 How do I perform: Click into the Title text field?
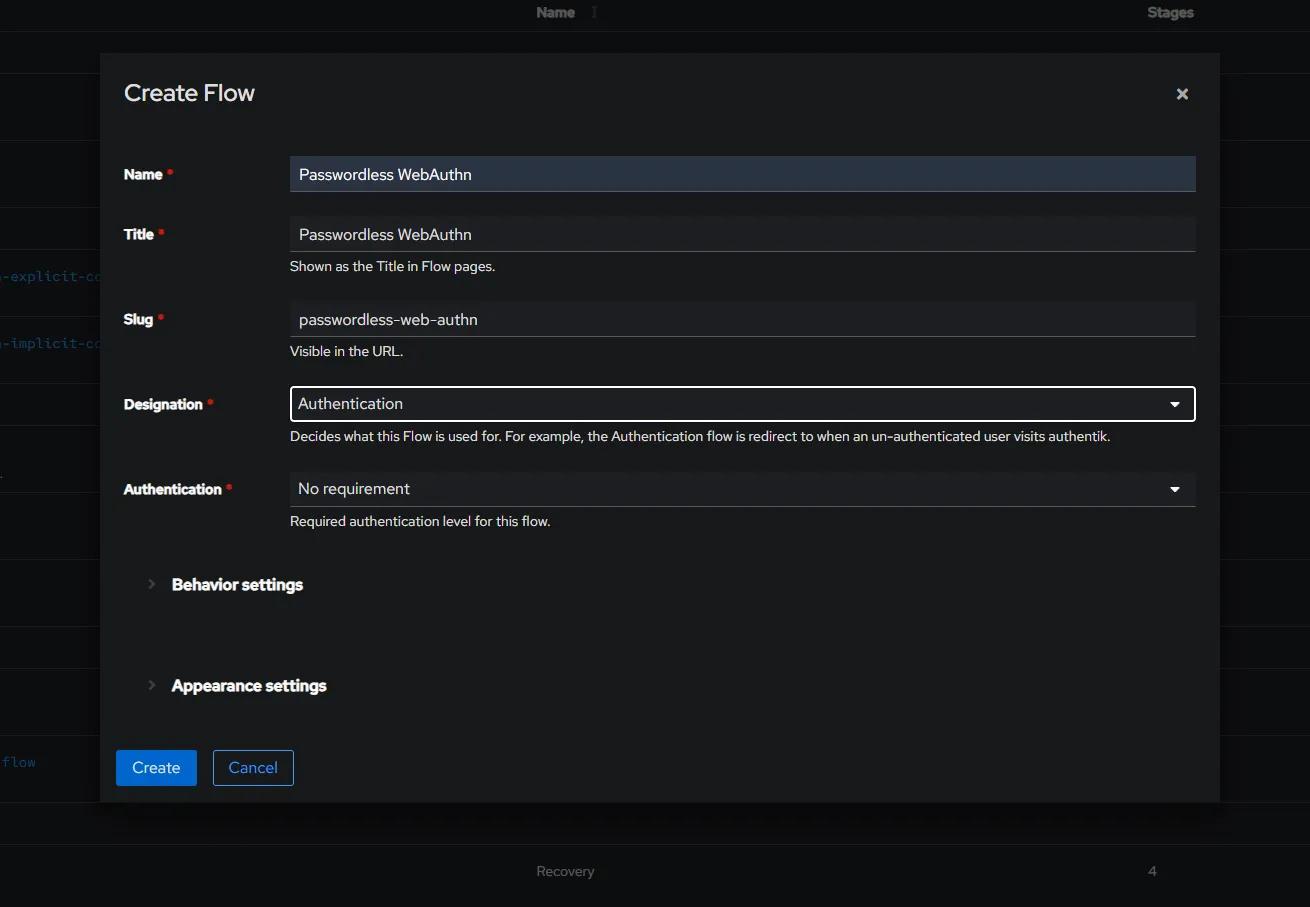[x=742, y=234]
